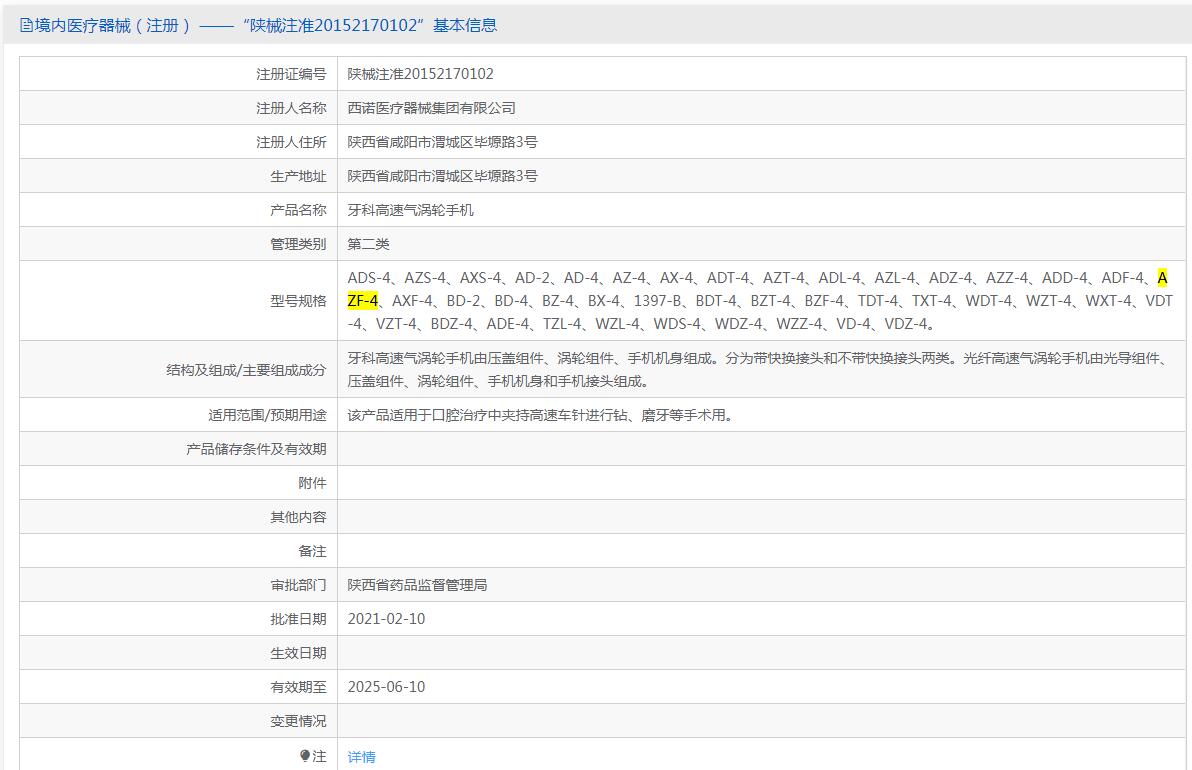Click the header title 境内医疗器械（注册）
The width and height of the screenshot is (1192, 770).
(113, 26)
